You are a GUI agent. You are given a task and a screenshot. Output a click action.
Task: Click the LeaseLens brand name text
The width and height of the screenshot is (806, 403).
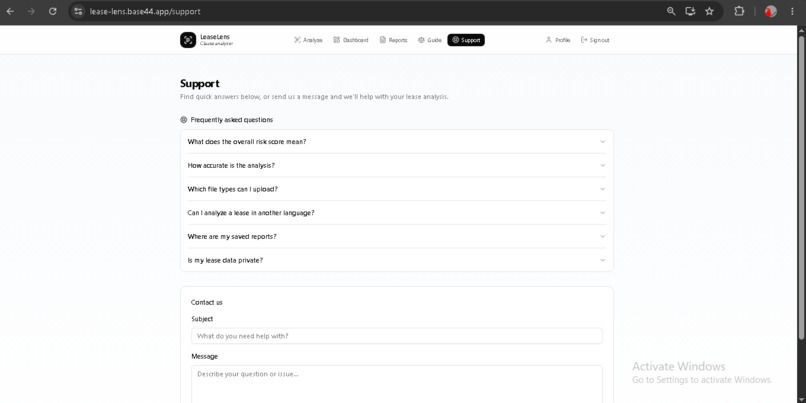pos(215,36)
